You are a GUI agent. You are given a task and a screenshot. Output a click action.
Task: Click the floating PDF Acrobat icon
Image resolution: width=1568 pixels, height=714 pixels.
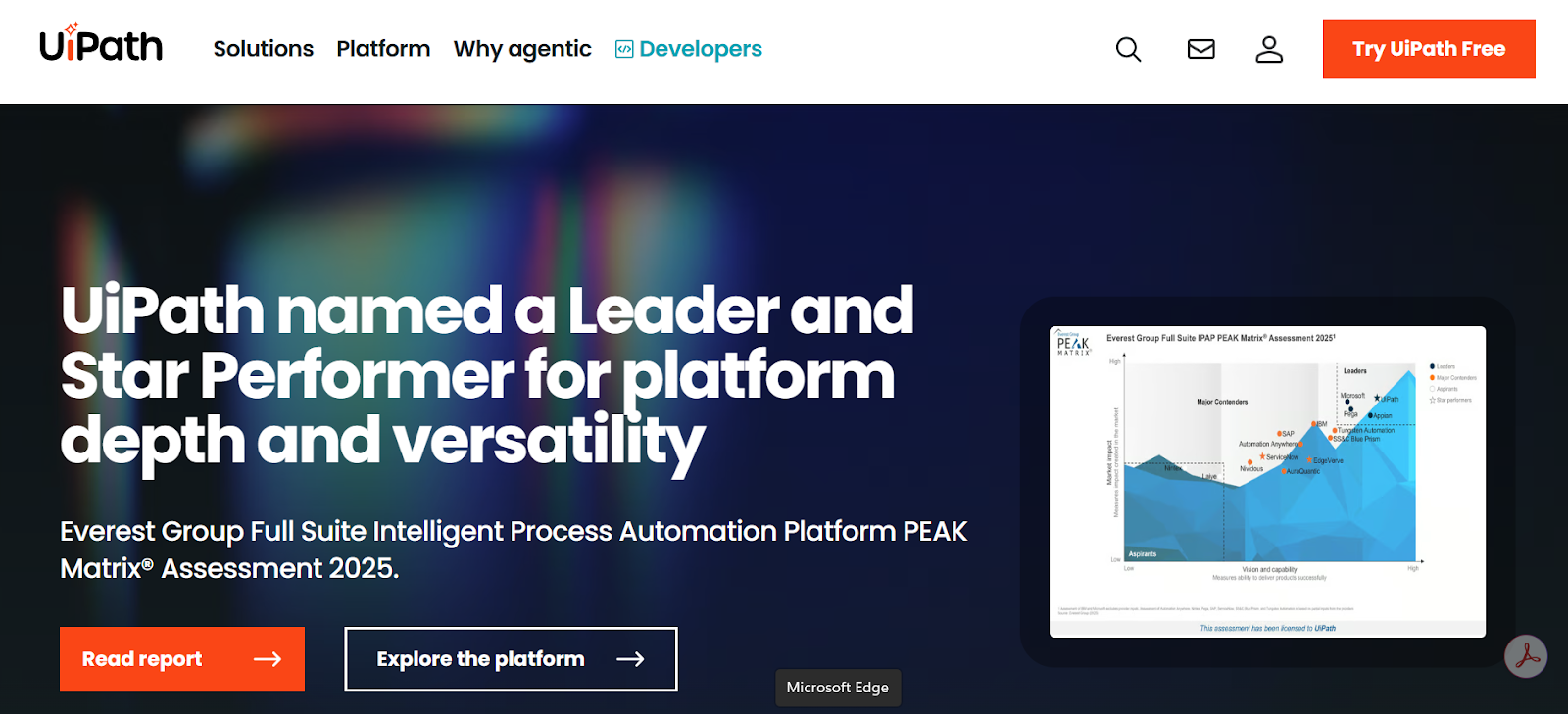(x=1526, y=656)
